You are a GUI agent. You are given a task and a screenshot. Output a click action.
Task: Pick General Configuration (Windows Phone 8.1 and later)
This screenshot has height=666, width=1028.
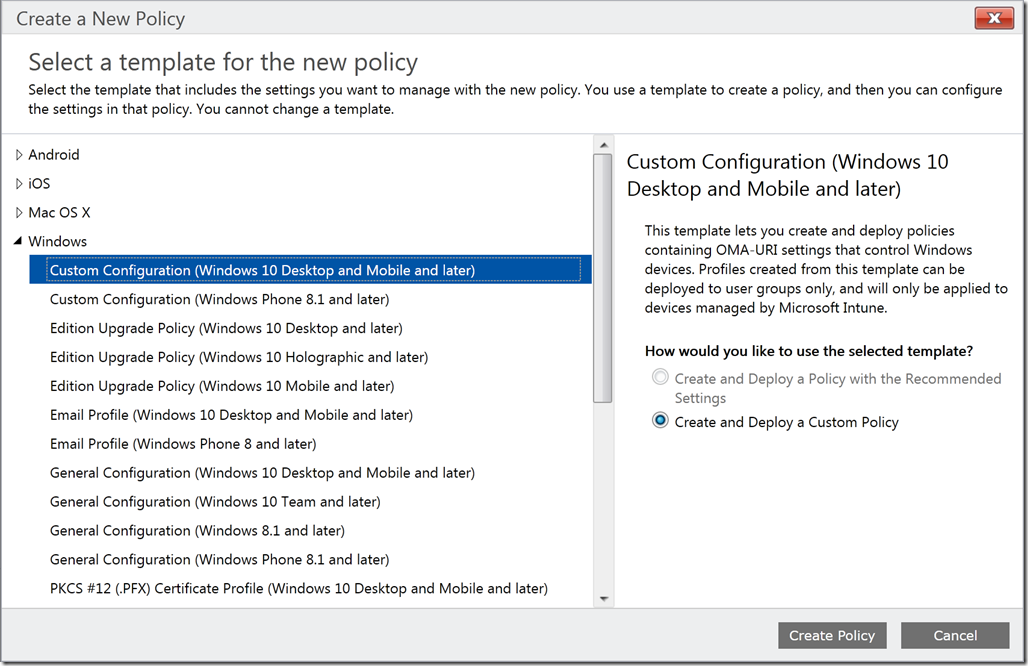[219, 559]
